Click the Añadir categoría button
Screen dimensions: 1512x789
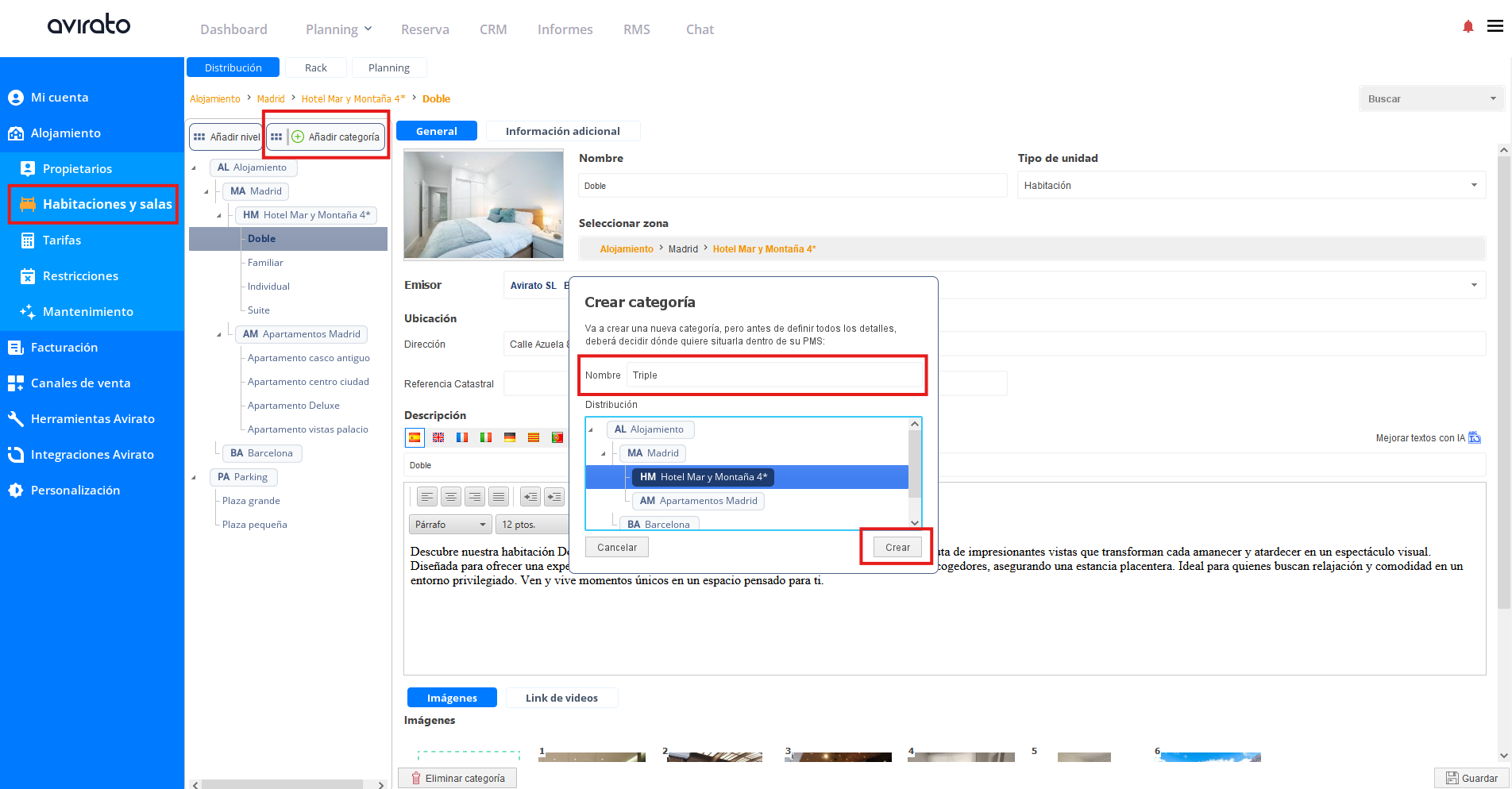pos(326,137)
